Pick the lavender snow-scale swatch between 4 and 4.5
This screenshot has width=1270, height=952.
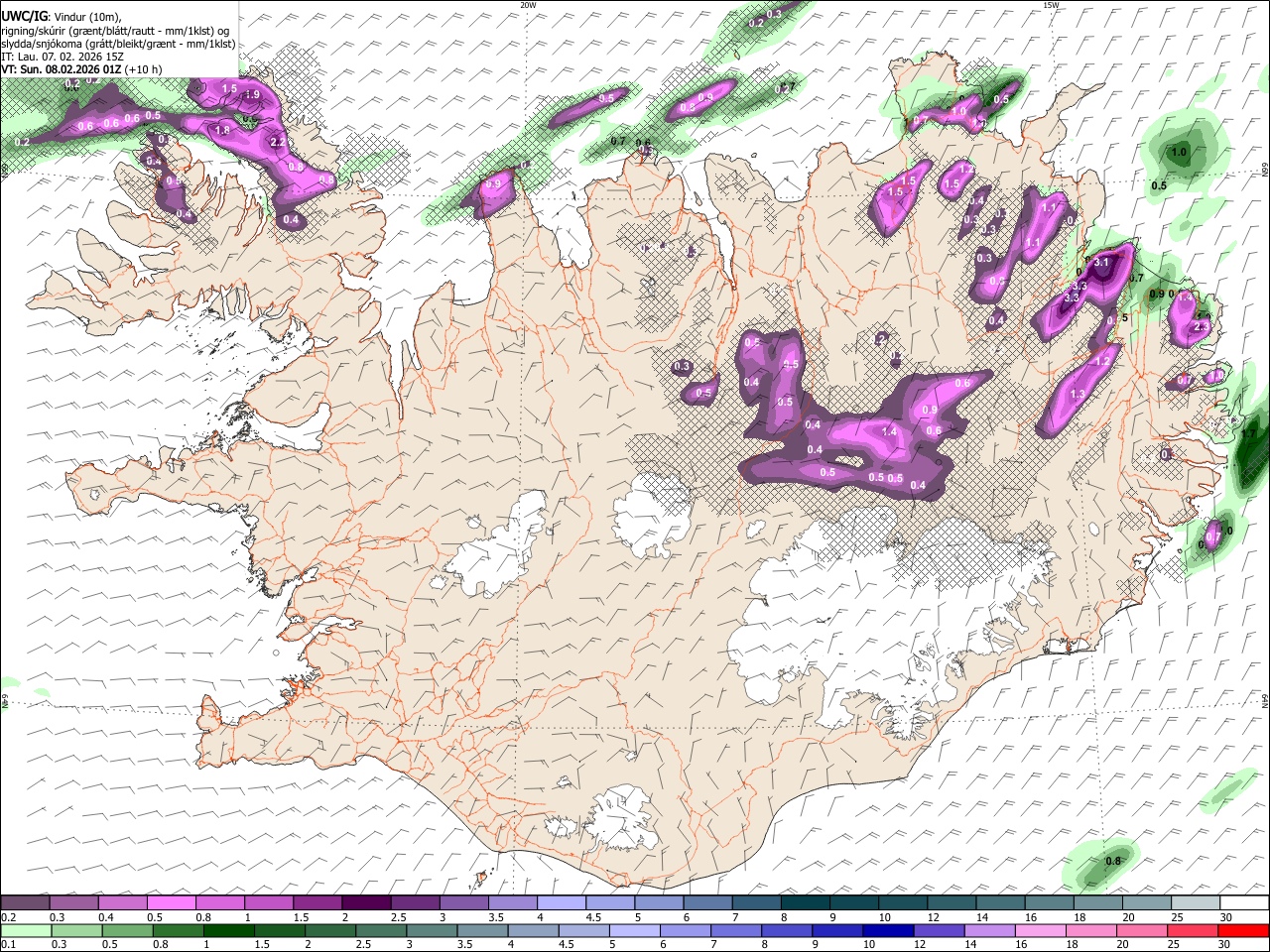(562, 903)
